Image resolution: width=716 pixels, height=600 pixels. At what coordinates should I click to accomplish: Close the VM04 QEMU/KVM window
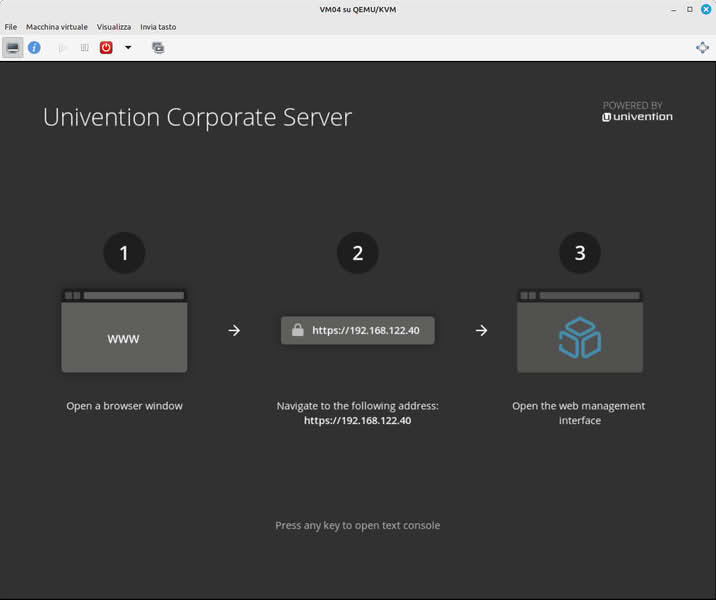point(706,9)
